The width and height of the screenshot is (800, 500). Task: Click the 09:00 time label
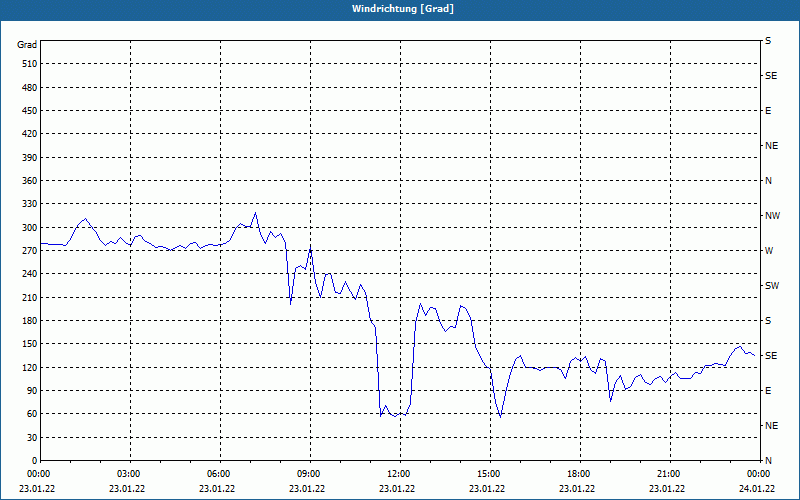[308, 474]
